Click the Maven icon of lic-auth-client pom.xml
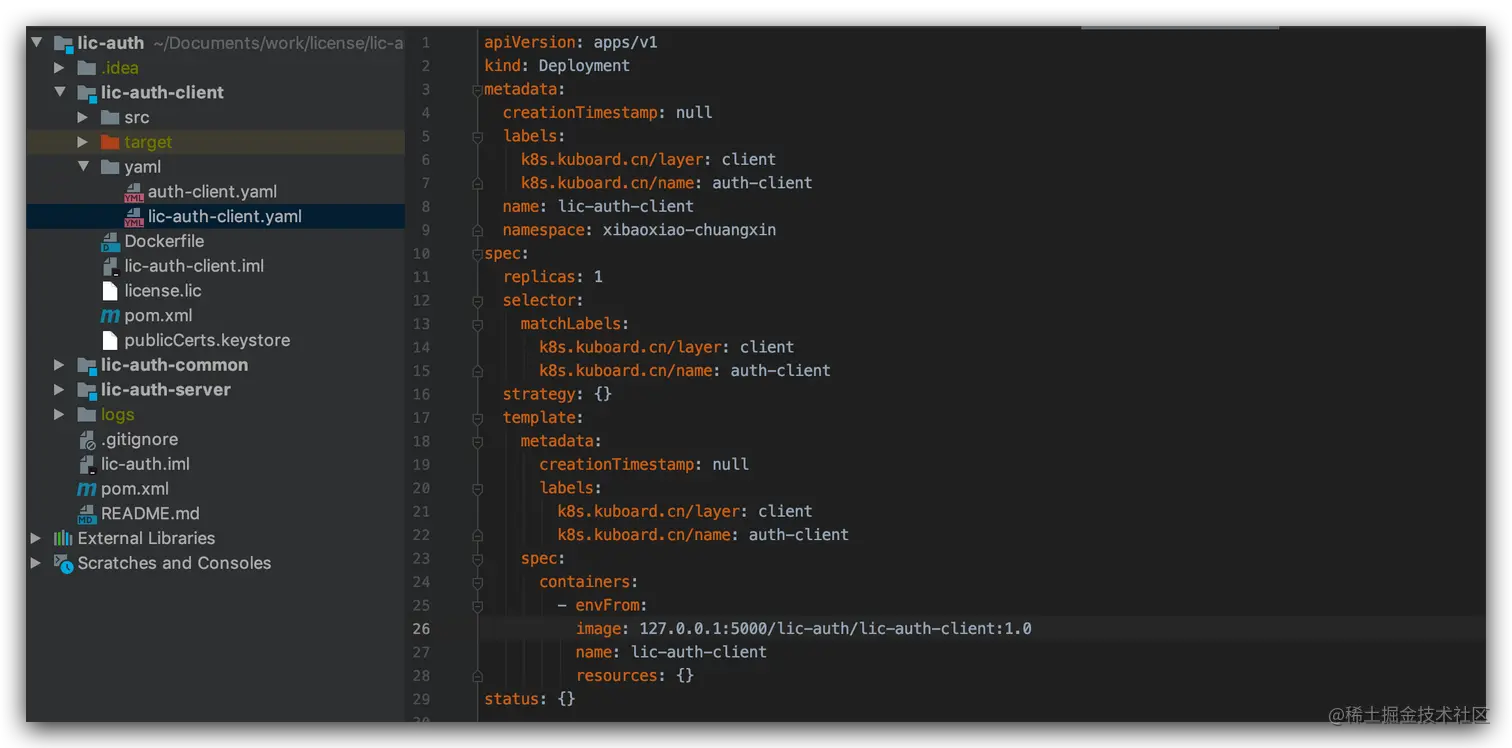The image size is (1512, 748). click(x=110, y=316)
